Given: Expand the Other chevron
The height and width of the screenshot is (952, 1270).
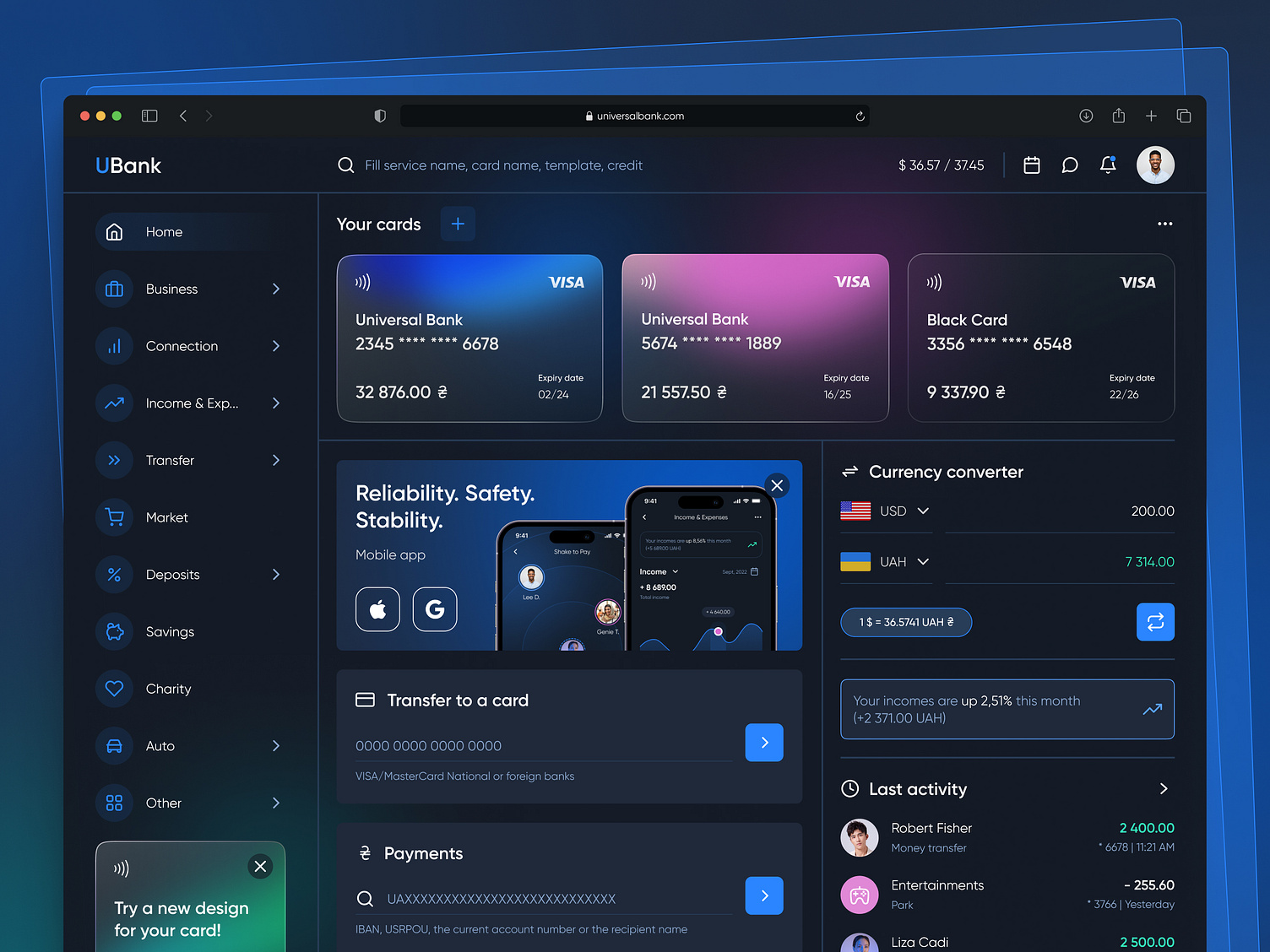Looking at the screenshot, I should (276, 803).
